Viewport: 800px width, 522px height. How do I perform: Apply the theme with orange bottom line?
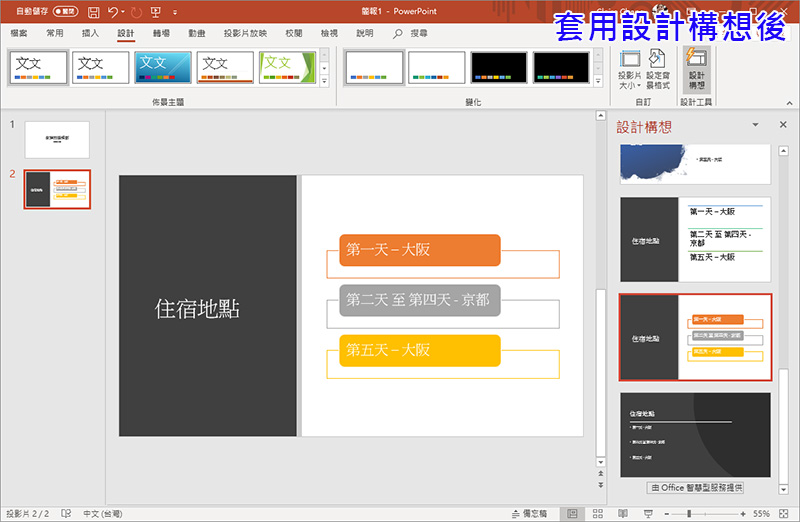tap(225, 67)
